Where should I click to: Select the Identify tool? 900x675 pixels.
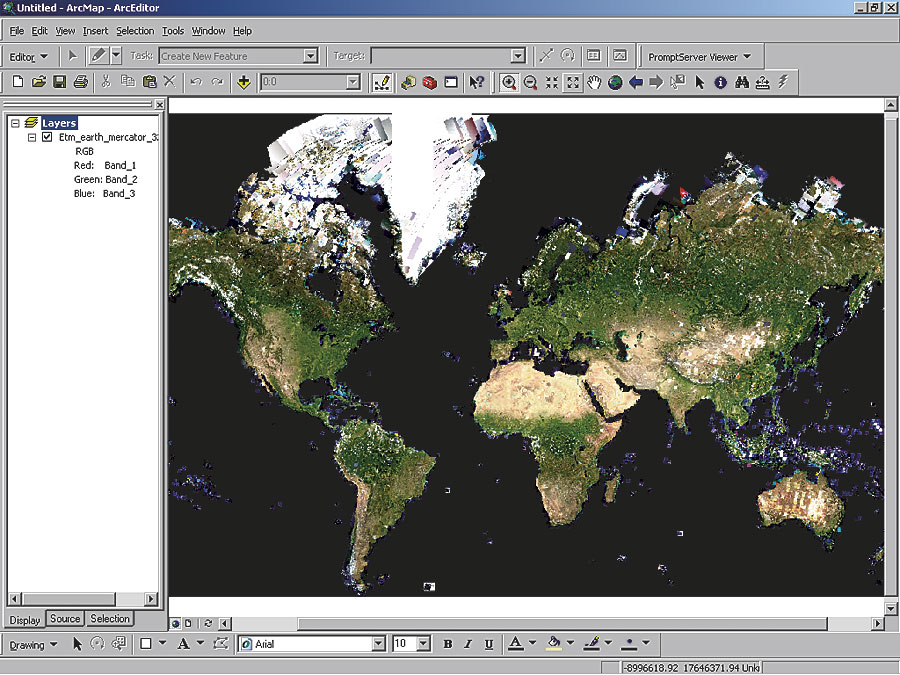coord(720,82)
